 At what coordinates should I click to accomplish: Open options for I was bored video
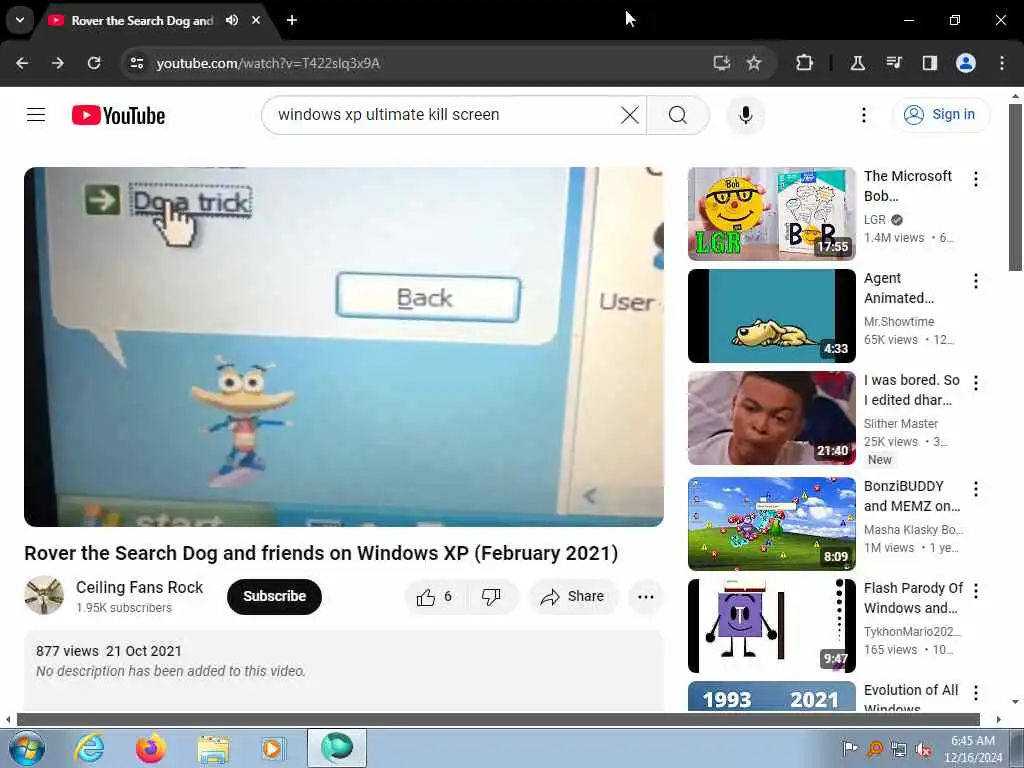coord(976,383)
